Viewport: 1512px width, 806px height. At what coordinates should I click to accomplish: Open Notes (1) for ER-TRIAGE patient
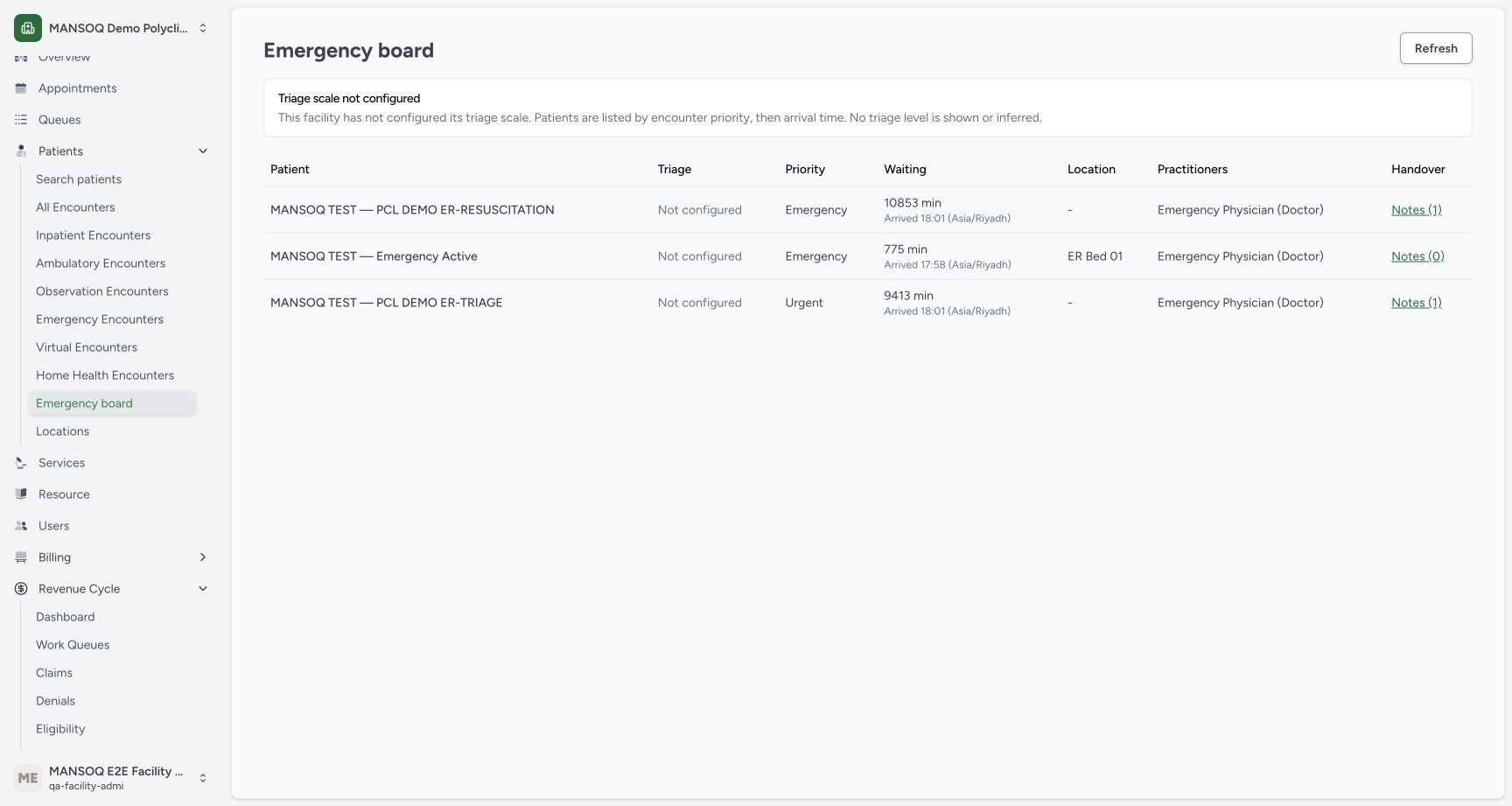[x=1416, y=303]
